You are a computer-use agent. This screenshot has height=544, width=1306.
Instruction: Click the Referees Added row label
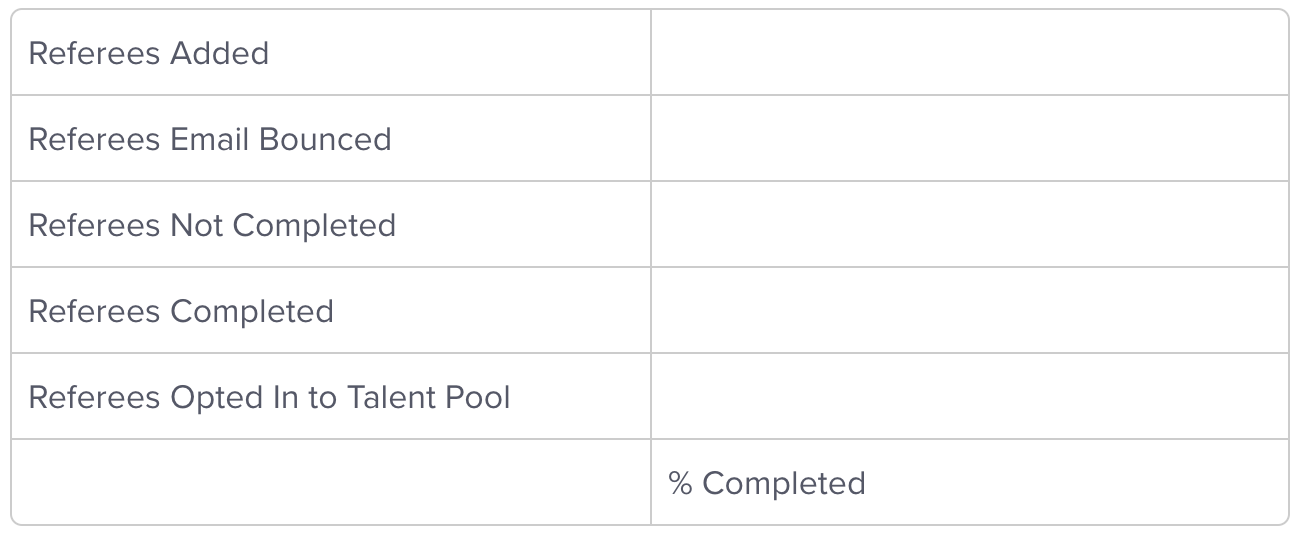149,53
